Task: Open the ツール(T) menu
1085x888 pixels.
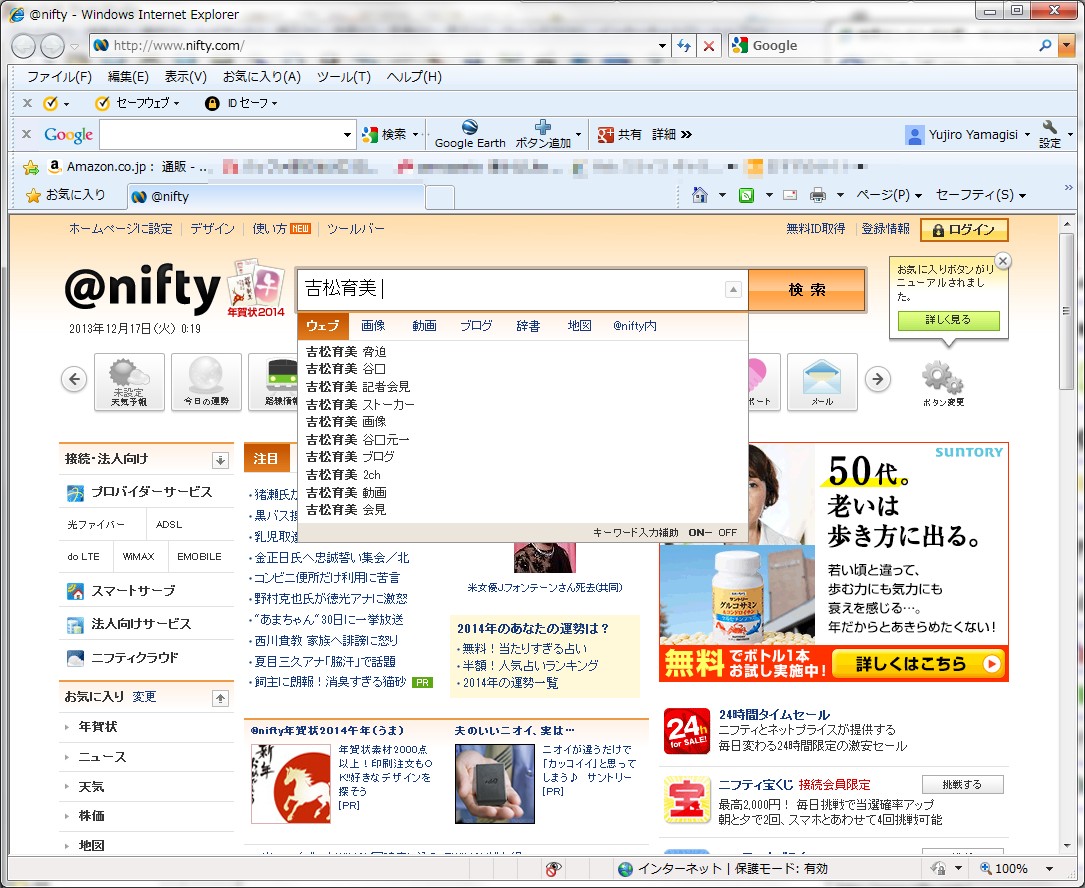Action: 344,77
